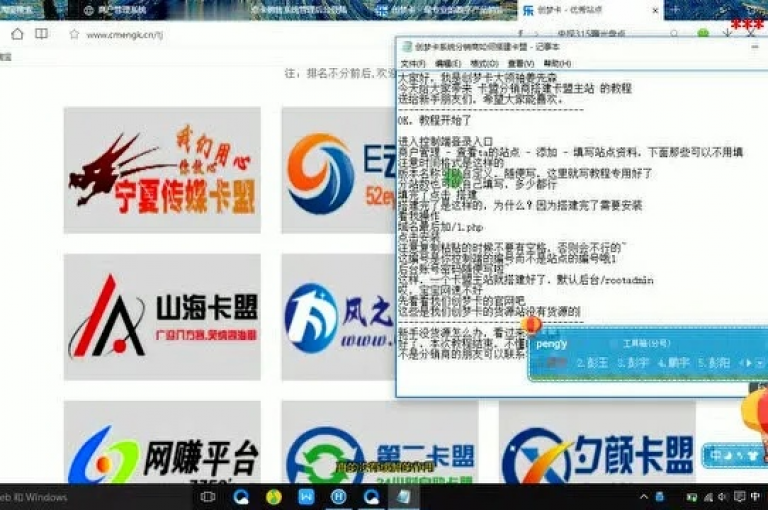Choose IME candidate 5. 彭阳
This screenshot has width=768, height=510.
pos(714,363)
